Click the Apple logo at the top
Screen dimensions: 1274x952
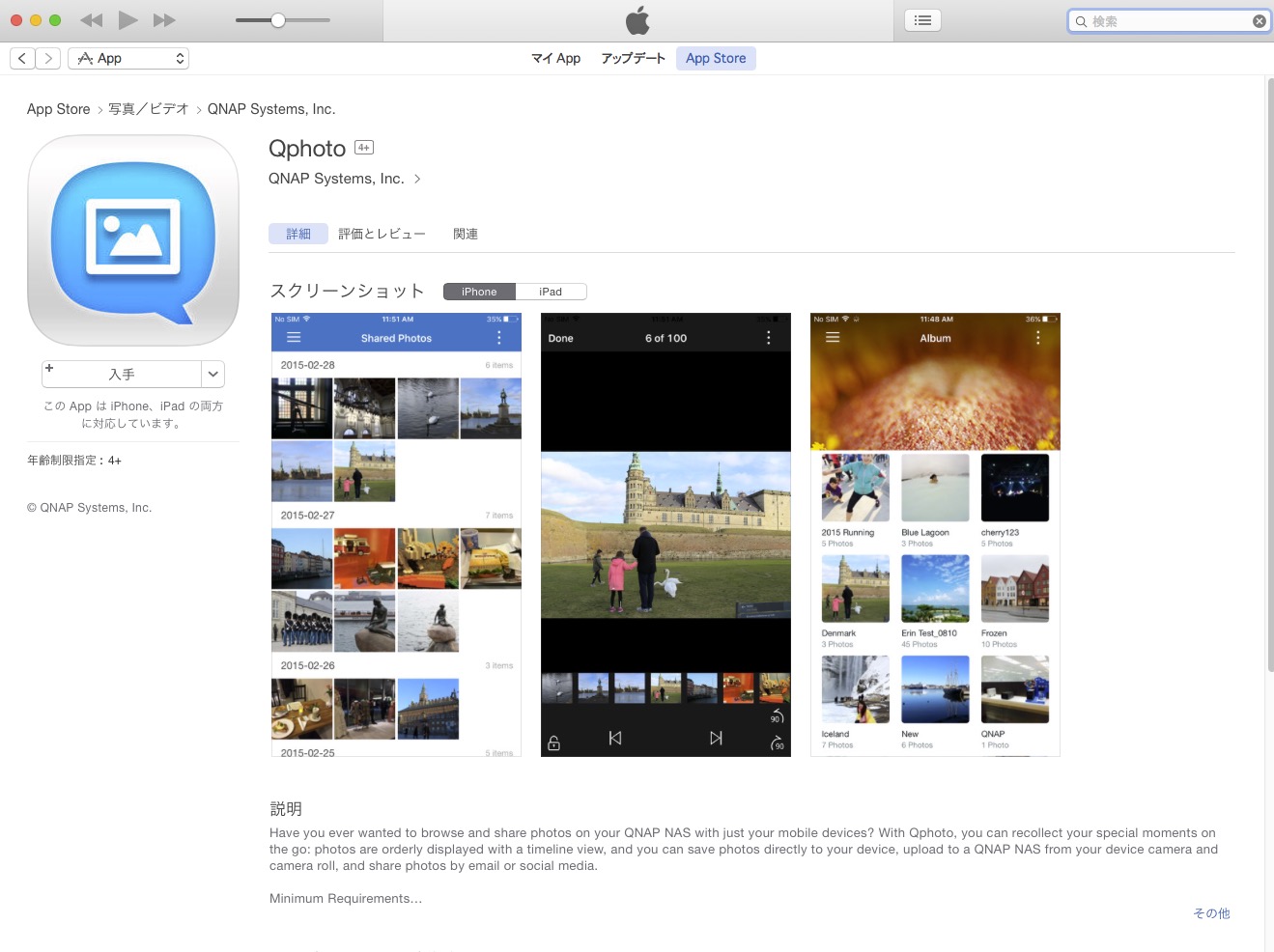[637, 19]
